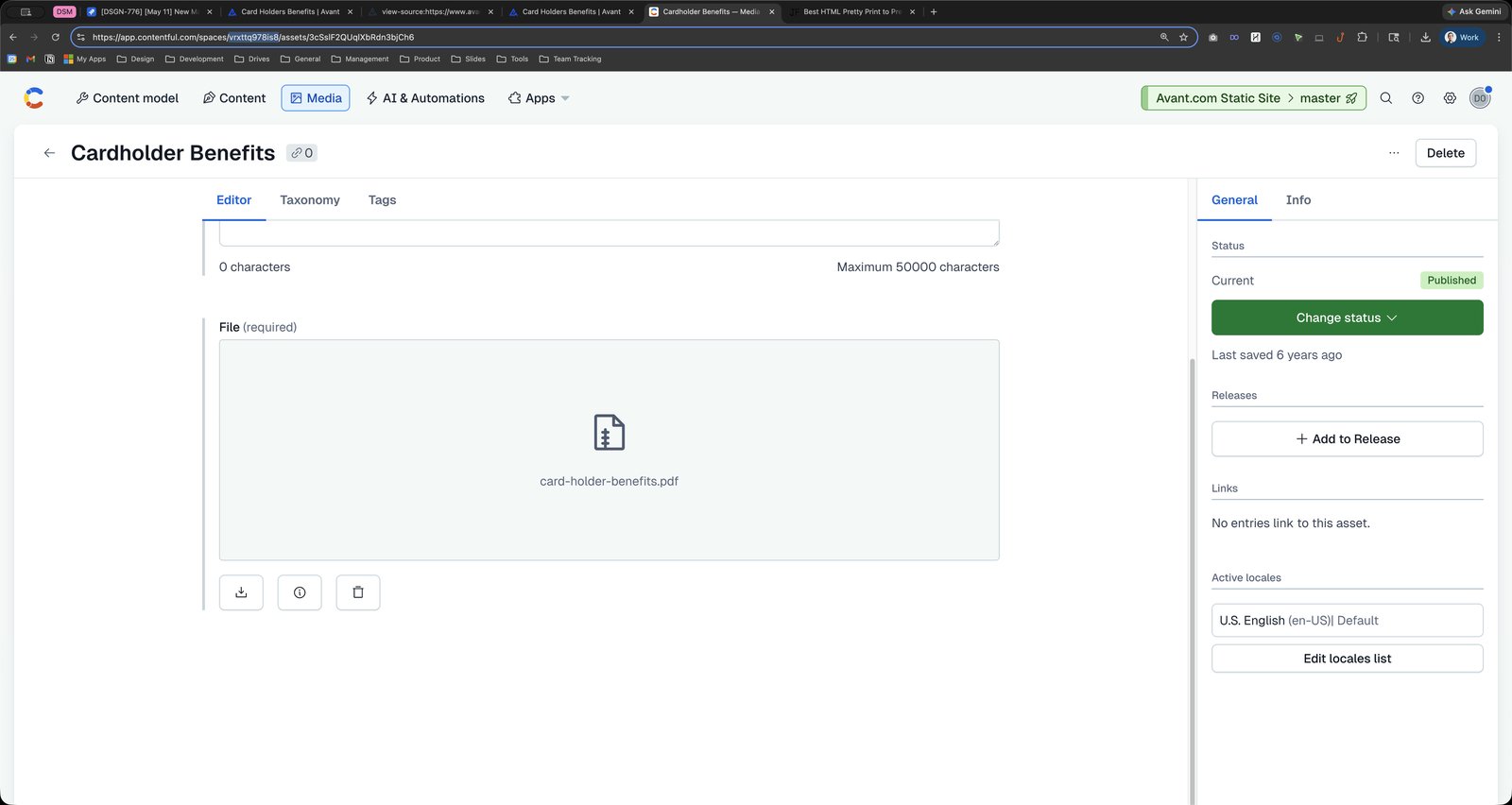Click the Delete button
1512x805 pixels.
pyautogui.click(x=1446, y=153)
